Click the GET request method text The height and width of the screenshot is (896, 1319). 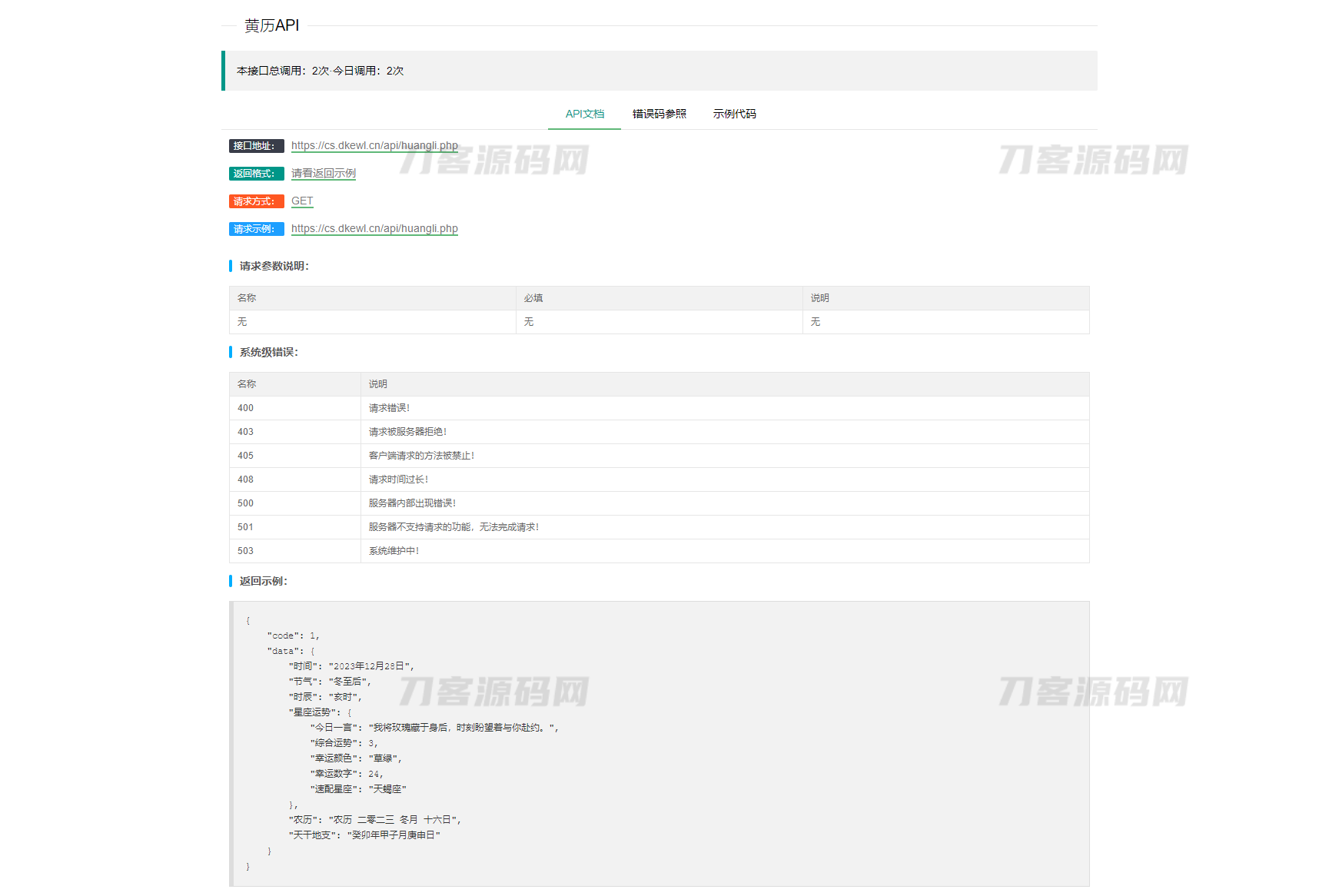coord(302,201)
